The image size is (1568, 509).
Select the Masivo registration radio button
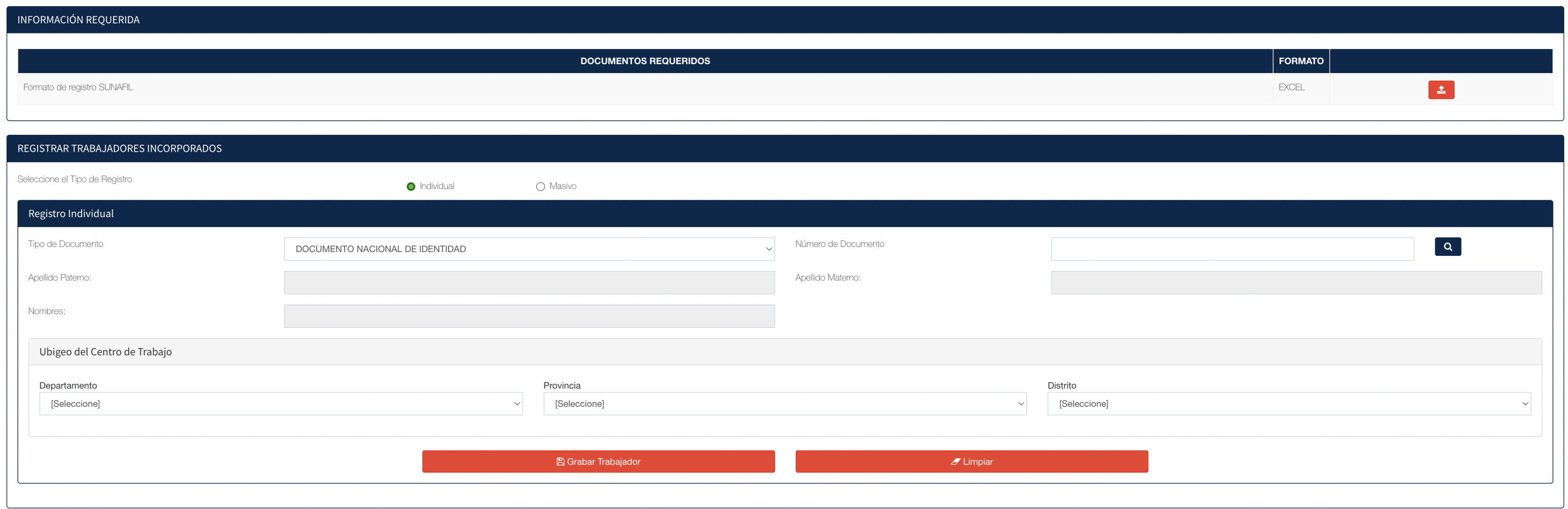pyautogui.click(x=540, y=186)
